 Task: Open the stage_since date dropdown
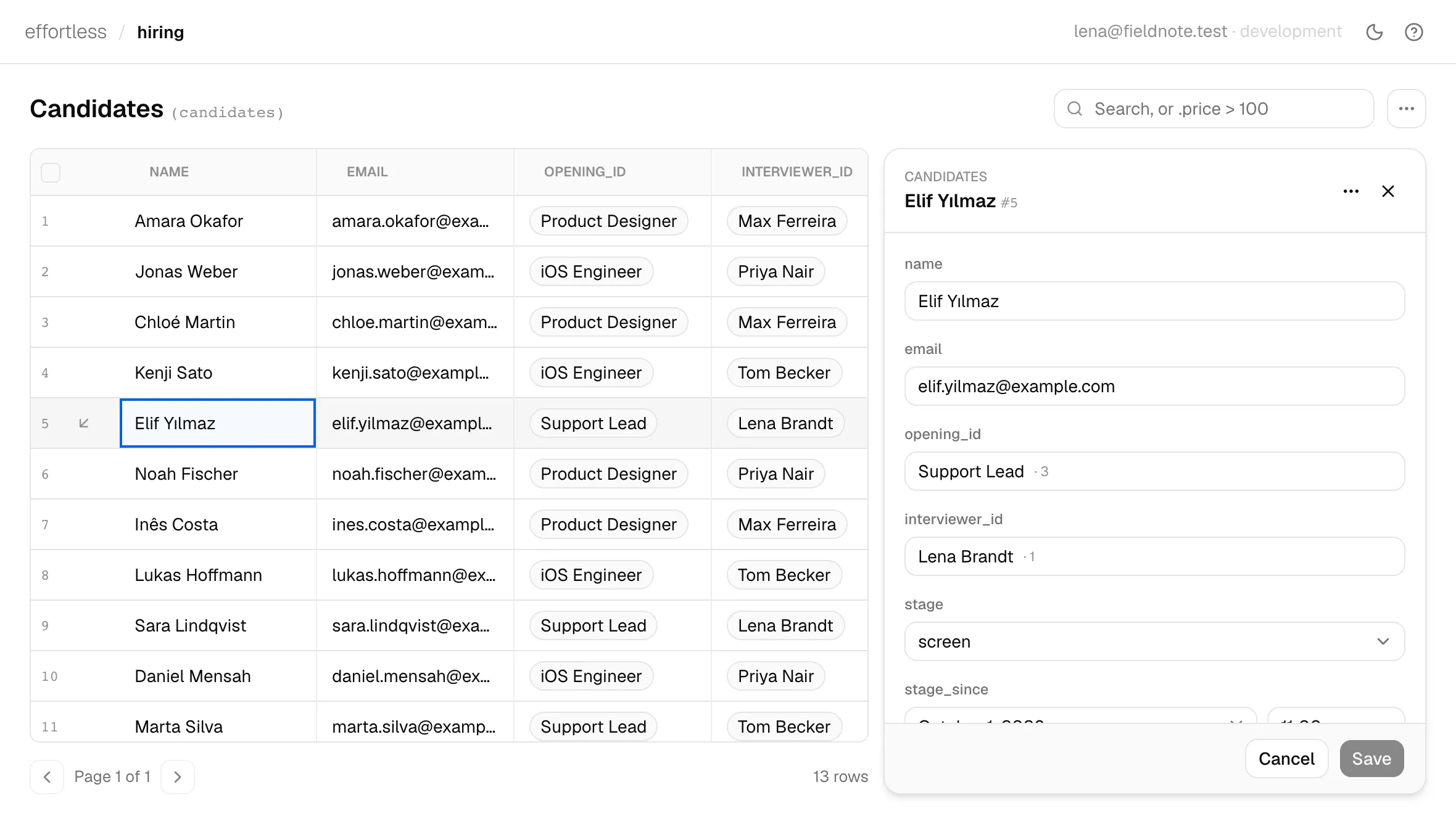click(1080, 716)
